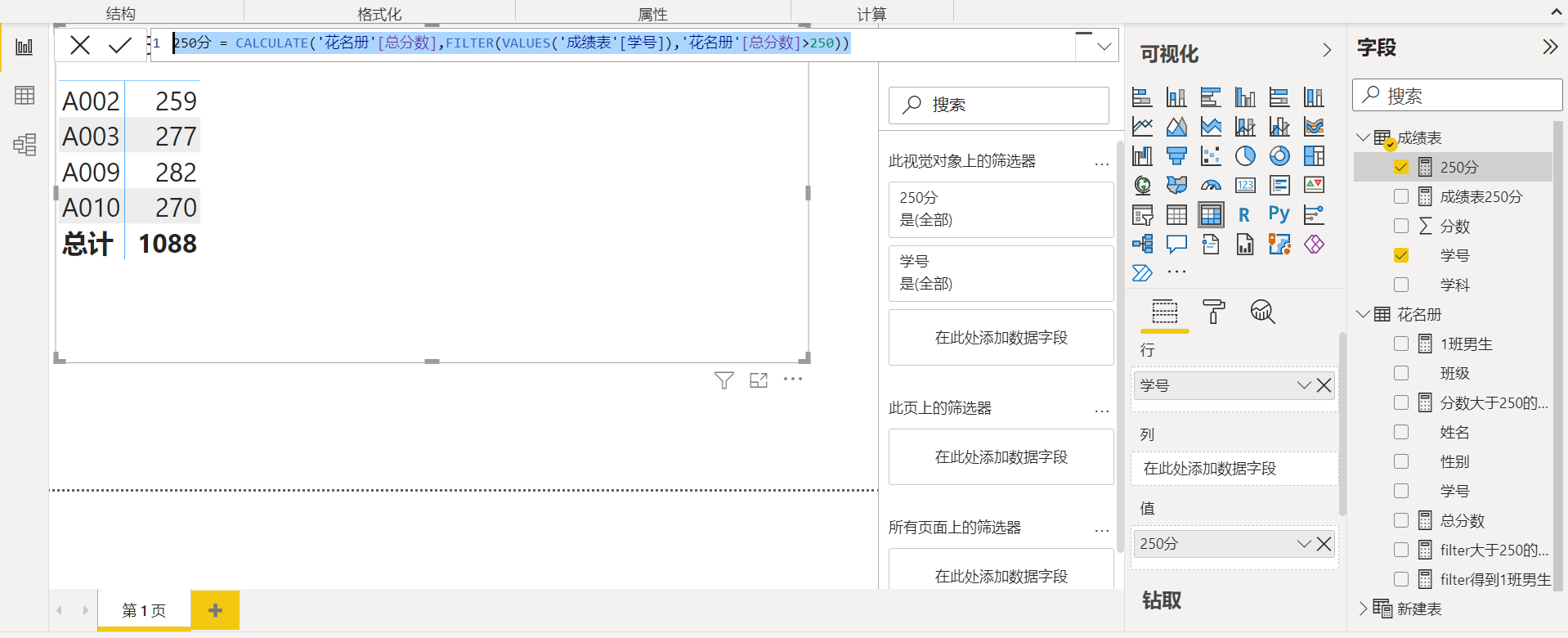This screenshot has width=1568, height=638.
Task: Open the Format (paint roller) tab
Action: point(1214,312)
